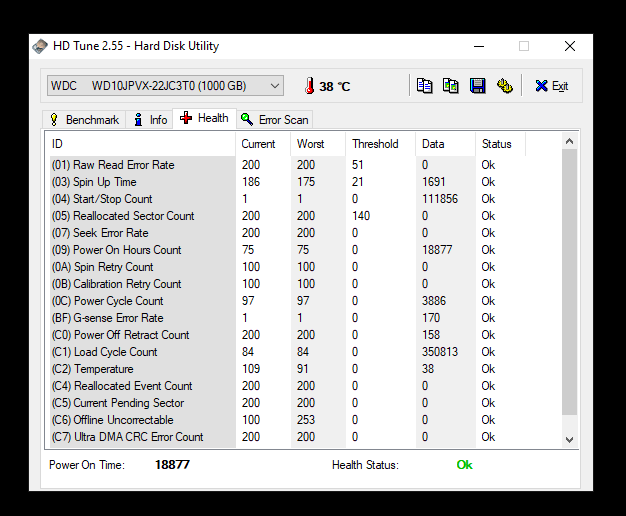
Task: Click the scrollbar up arrow
Action: tap(570, 141)
